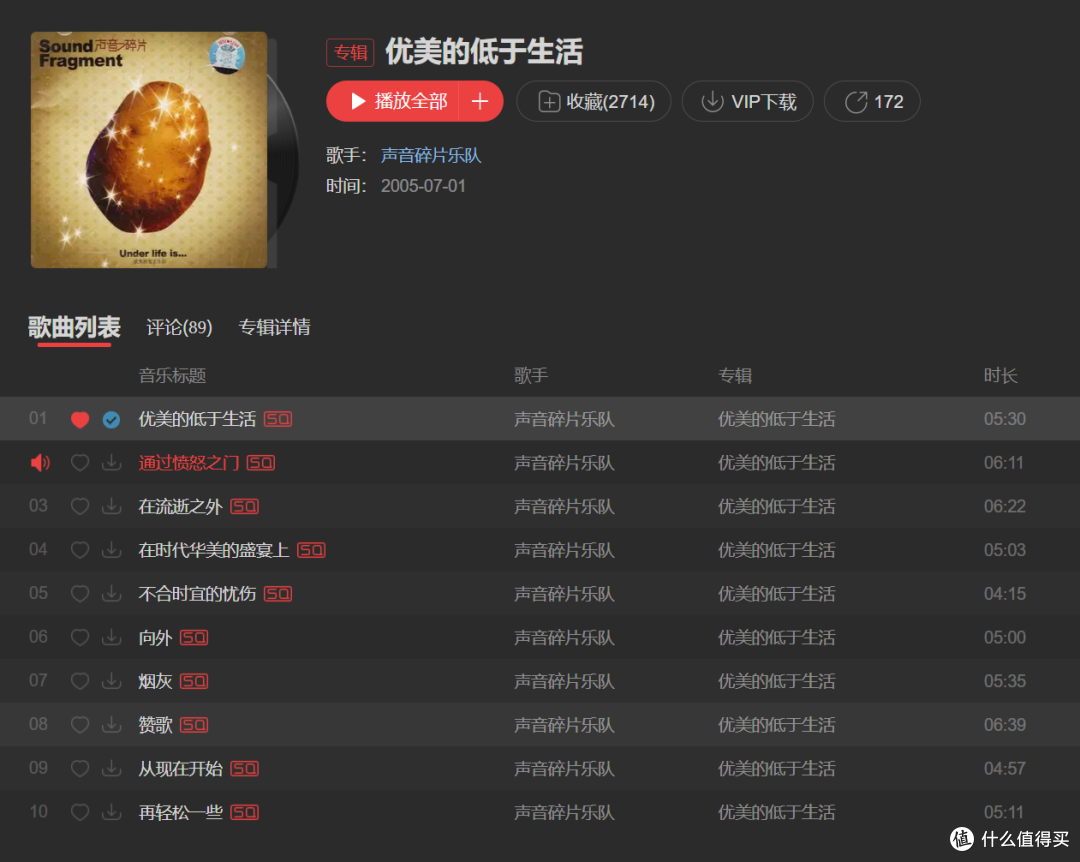Favorite the album via 收藏(2714)
This screenshot has width=1080, height=862.
(594, 101)
